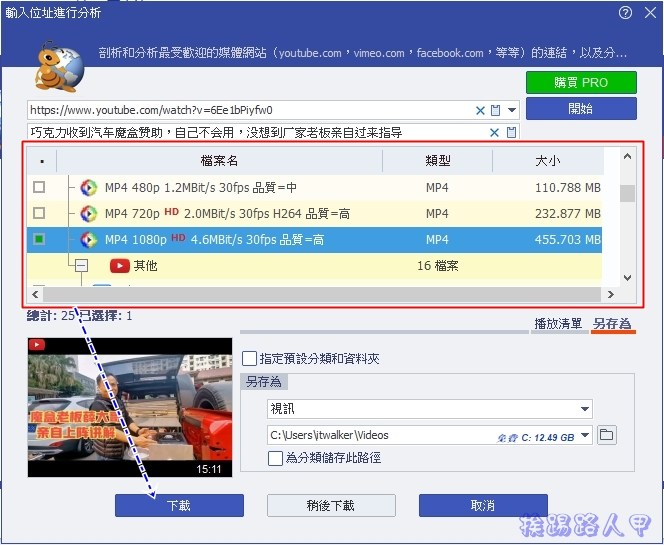The width and height of the screenshot is (664, 545).
Task: Switch to the 播放清單 tab
Action: (x=558, y=324)
